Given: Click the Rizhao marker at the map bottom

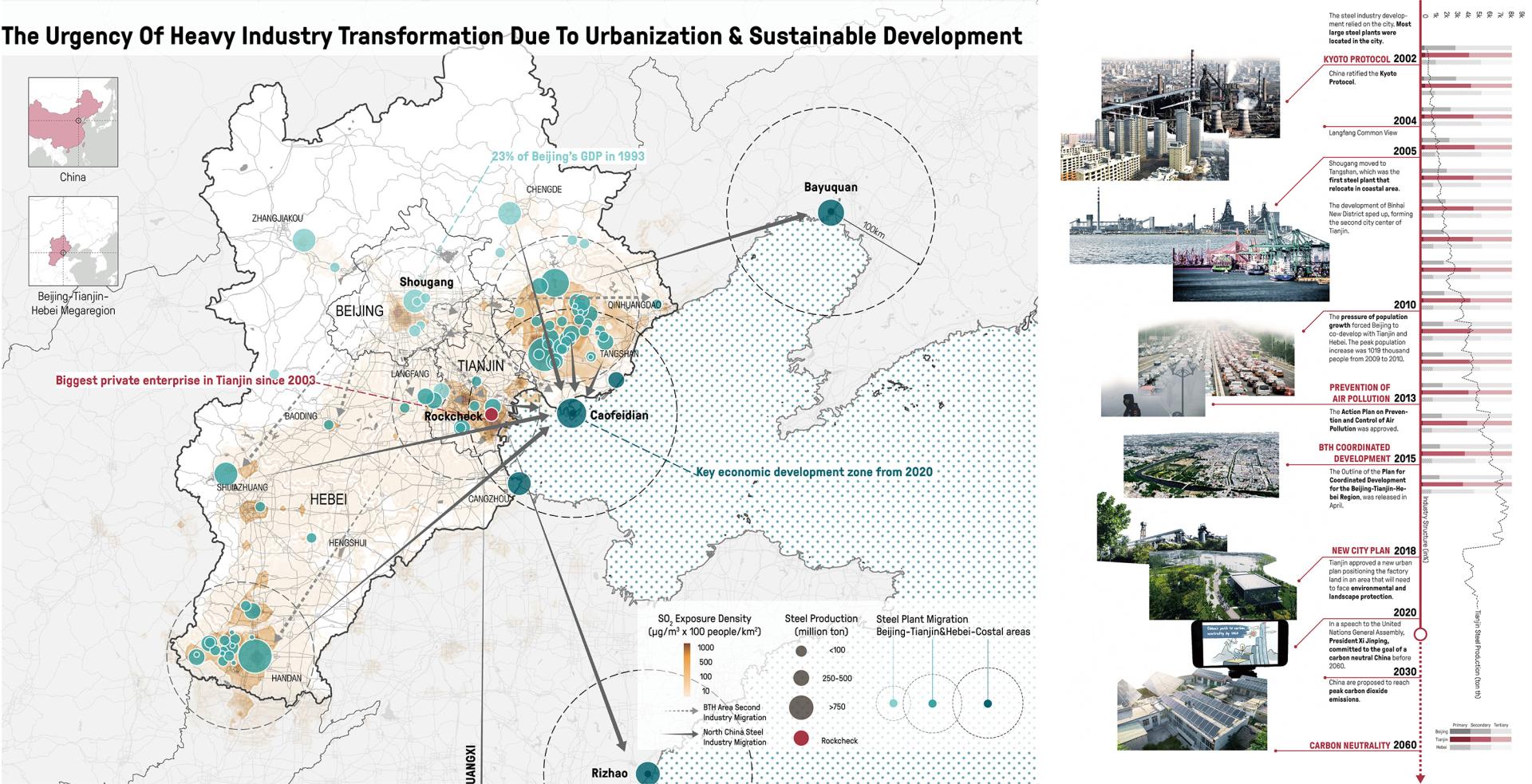Looking at the screenshot, I should (647, 772).
